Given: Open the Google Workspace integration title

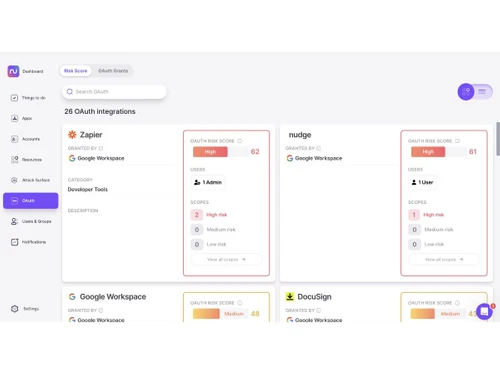Looking at the screenshot, I should tap(113, 297).
